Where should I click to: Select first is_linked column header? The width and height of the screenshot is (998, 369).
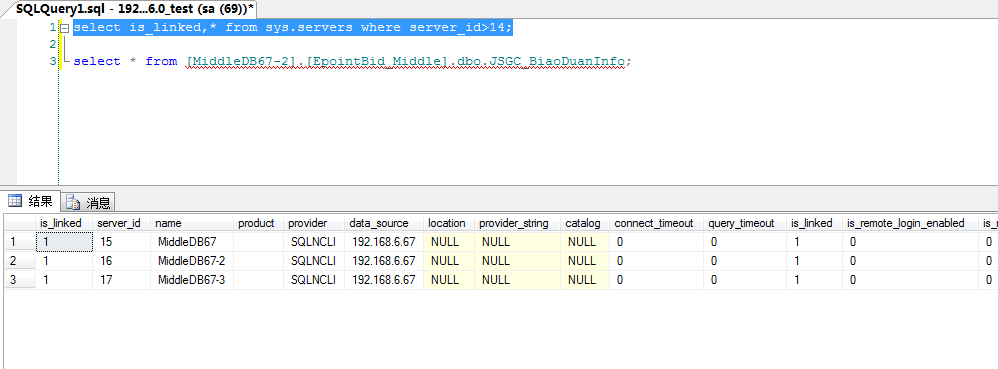coord(64,223)
